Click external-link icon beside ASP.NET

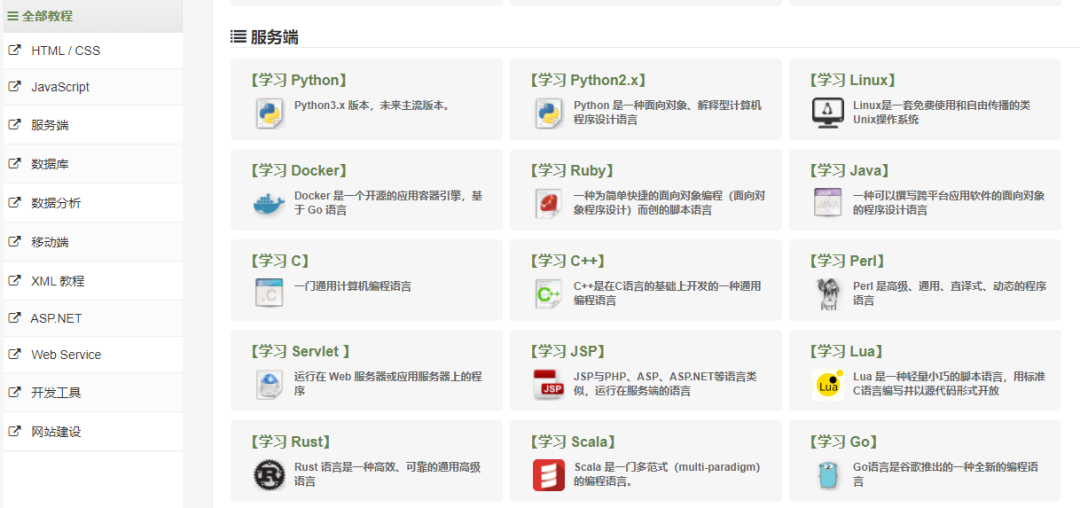pos(14,318)
